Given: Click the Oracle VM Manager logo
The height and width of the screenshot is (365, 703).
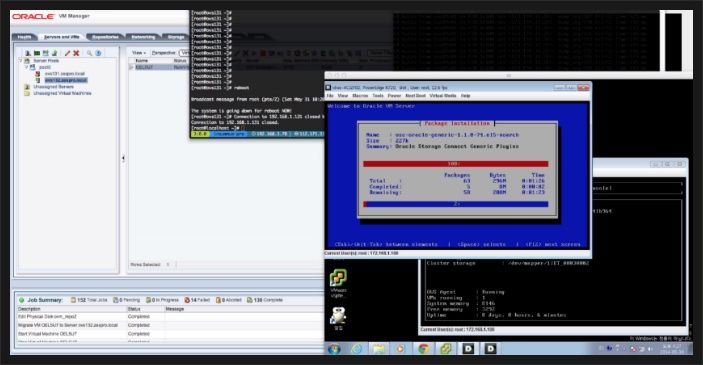Looking at the screenshot, I should 51,16.
